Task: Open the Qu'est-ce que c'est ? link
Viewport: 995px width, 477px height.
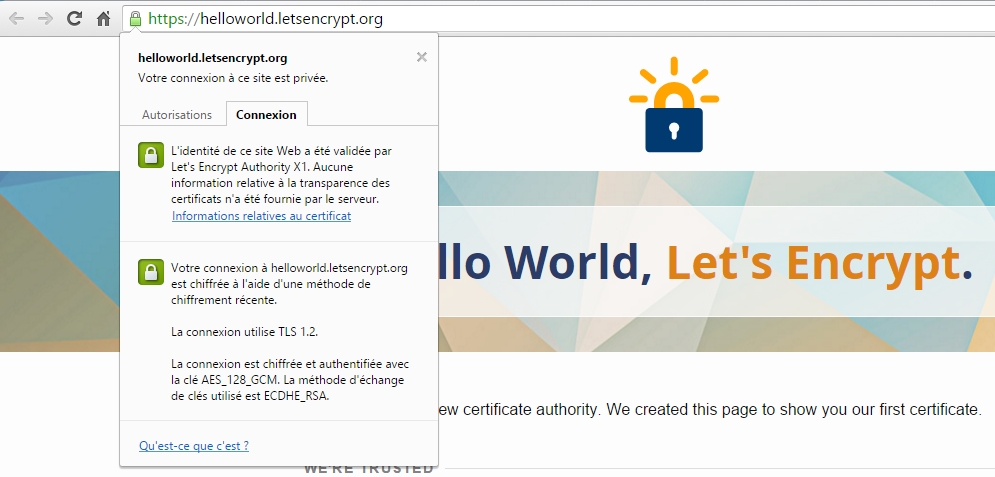Action: point(194,446)
